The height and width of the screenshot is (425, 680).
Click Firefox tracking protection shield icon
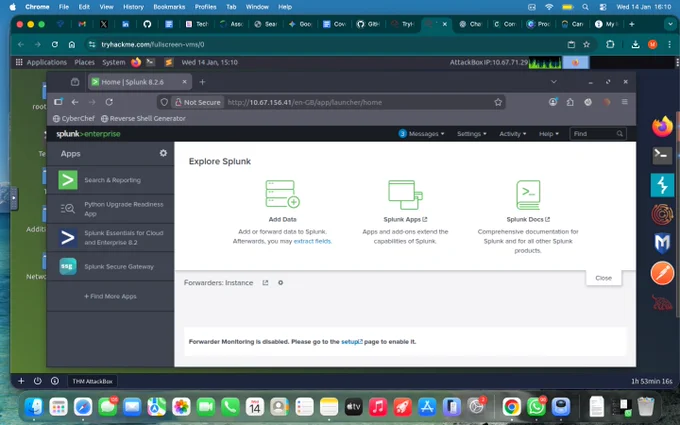pos(164,102)
